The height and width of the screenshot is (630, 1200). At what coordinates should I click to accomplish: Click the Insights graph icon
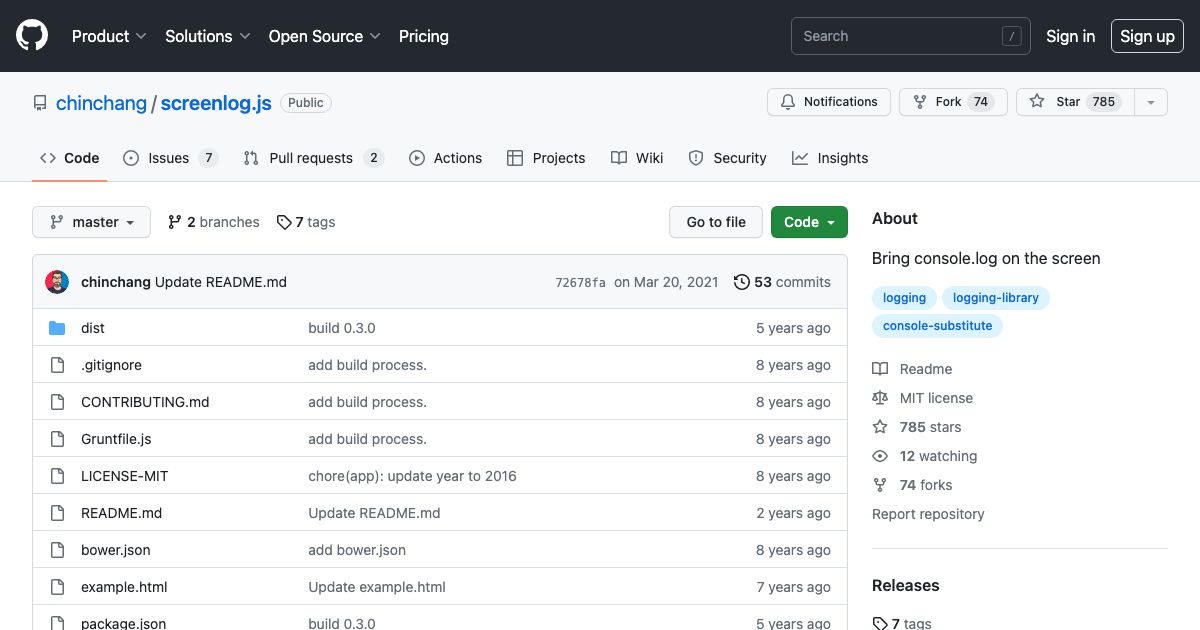pyautogui.click(x=801, y=157)
